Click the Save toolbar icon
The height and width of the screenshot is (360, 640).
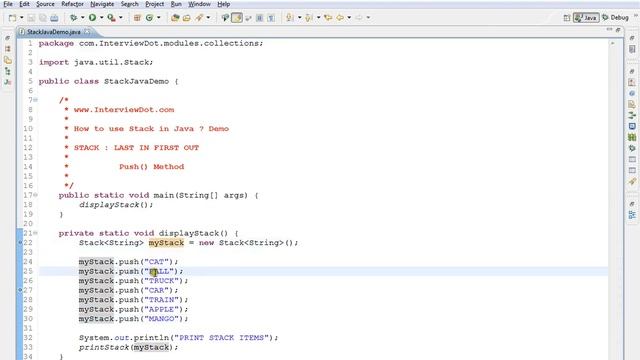[x=31, y=18]
